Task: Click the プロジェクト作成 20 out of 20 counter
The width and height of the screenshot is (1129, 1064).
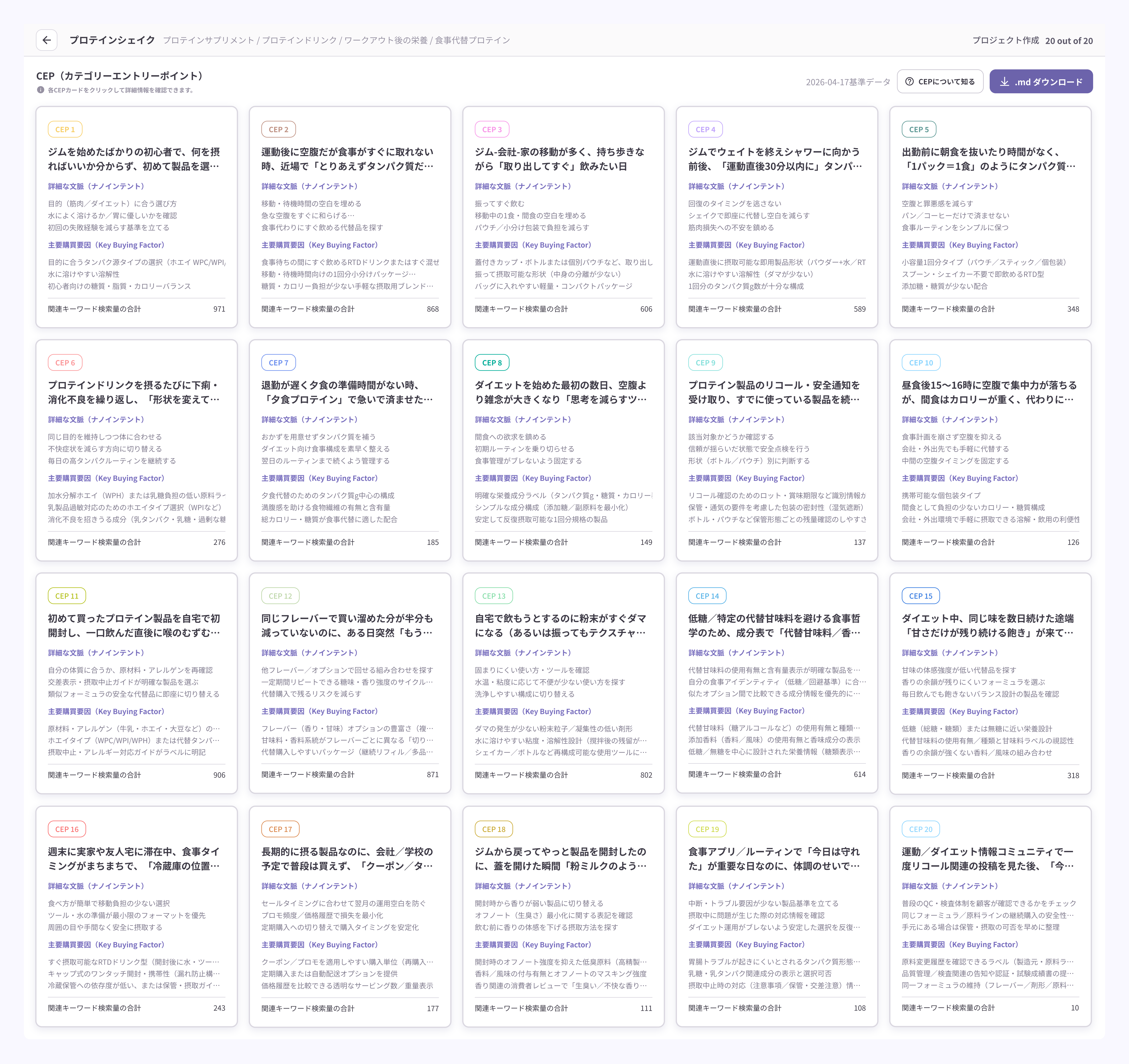Action: coord(1033,40)
